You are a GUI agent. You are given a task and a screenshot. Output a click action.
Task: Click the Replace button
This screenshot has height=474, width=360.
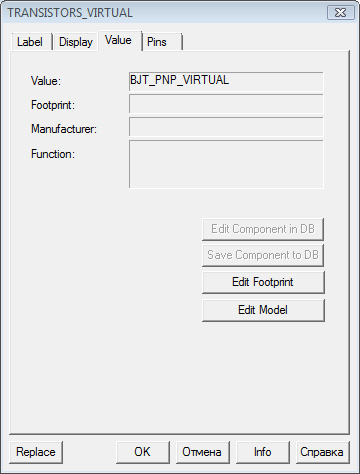pyautogui.click(x=36, y=452)
